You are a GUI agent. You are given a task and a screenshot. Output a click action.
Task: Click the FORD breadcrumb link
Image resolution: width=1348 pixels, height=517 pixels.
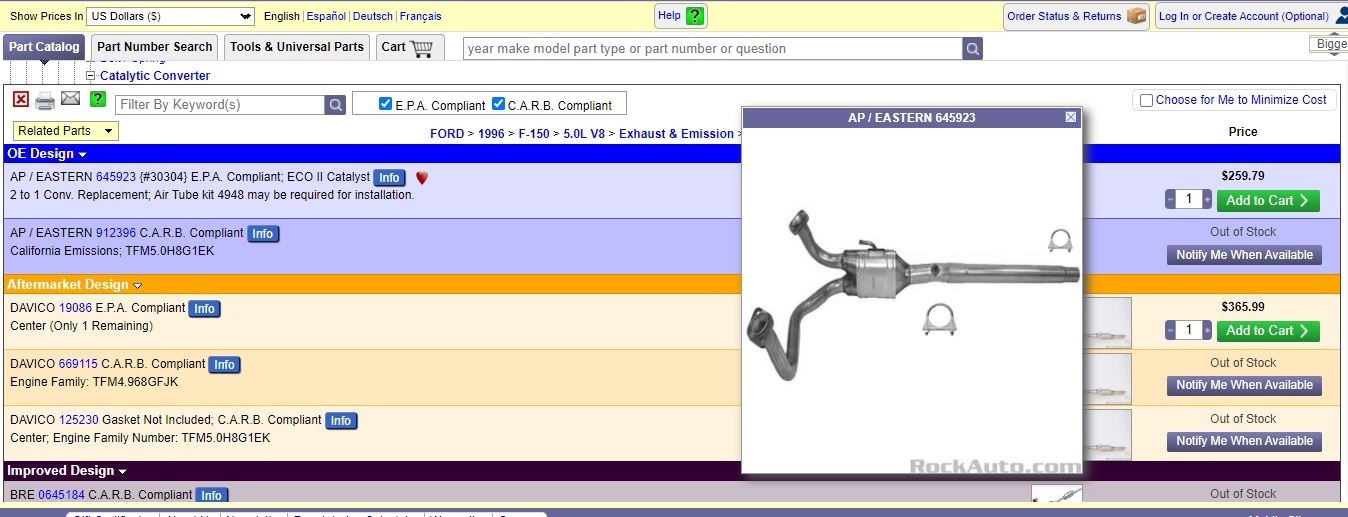point(447,134)
